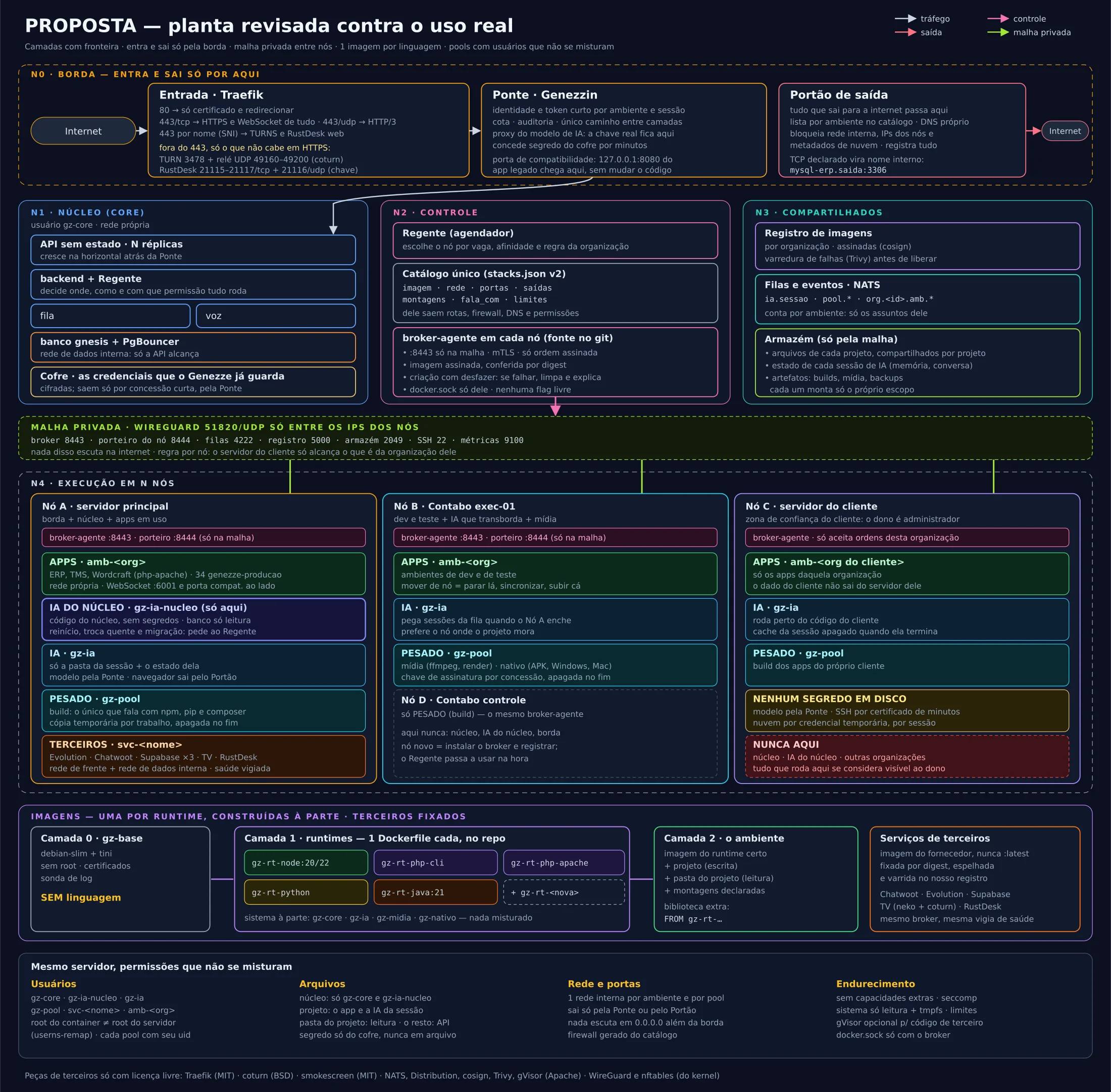Click 'Catálogo único (stacks.json v2)' heading
This screenshot has width=1111, height=1092.
pos(484,274)
